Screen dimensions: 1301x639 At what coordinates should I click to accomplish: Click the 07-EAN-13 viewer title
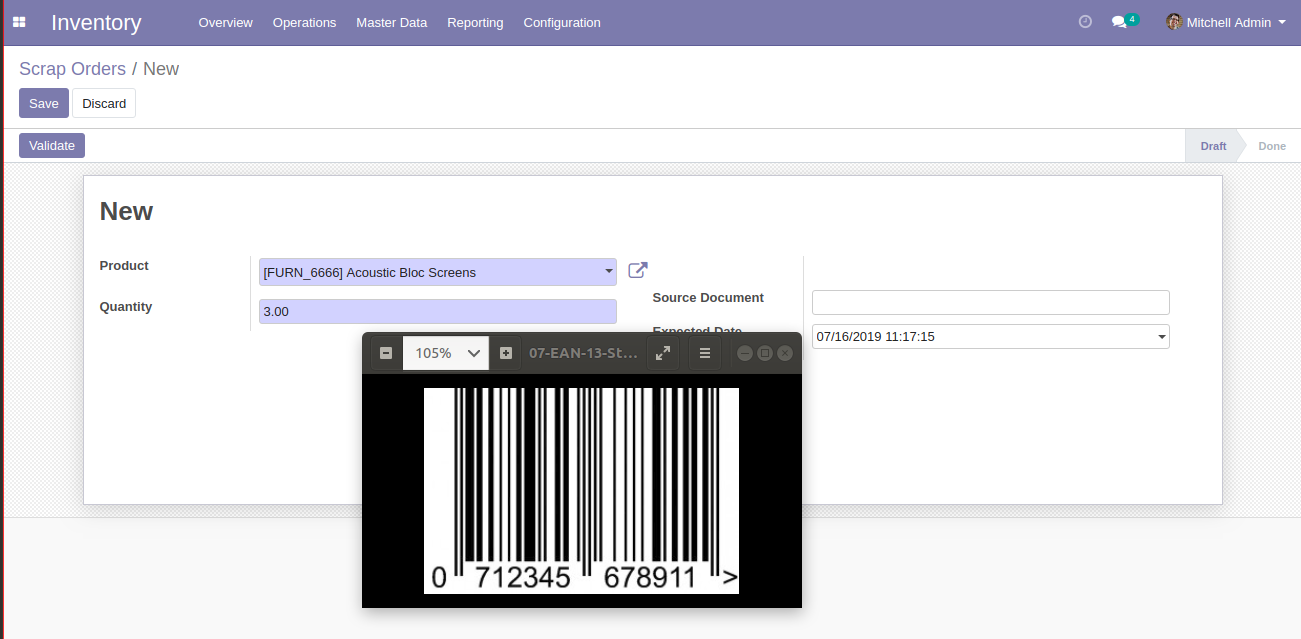[x=582, y=353]
